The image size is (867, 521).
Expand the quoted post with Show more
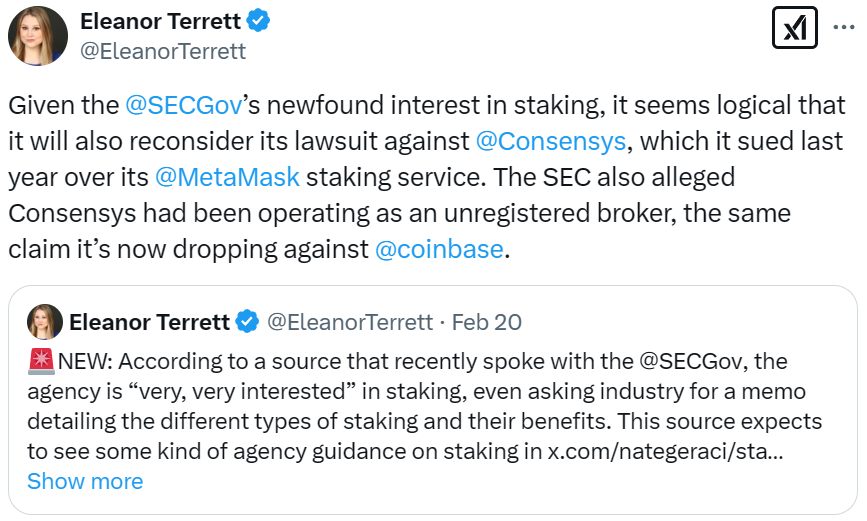[85, 481]
